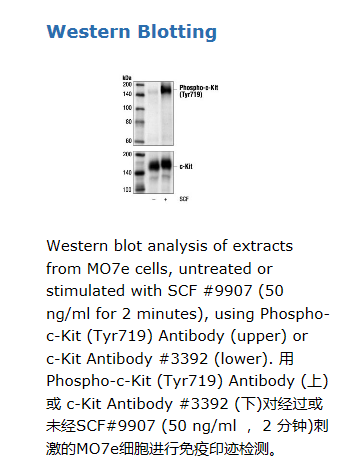The height and width of the screenshot is (475, 360).
Task: Click the Chinese phrase '细胞进行免疫印迹检测'
Action: [194, 449]
